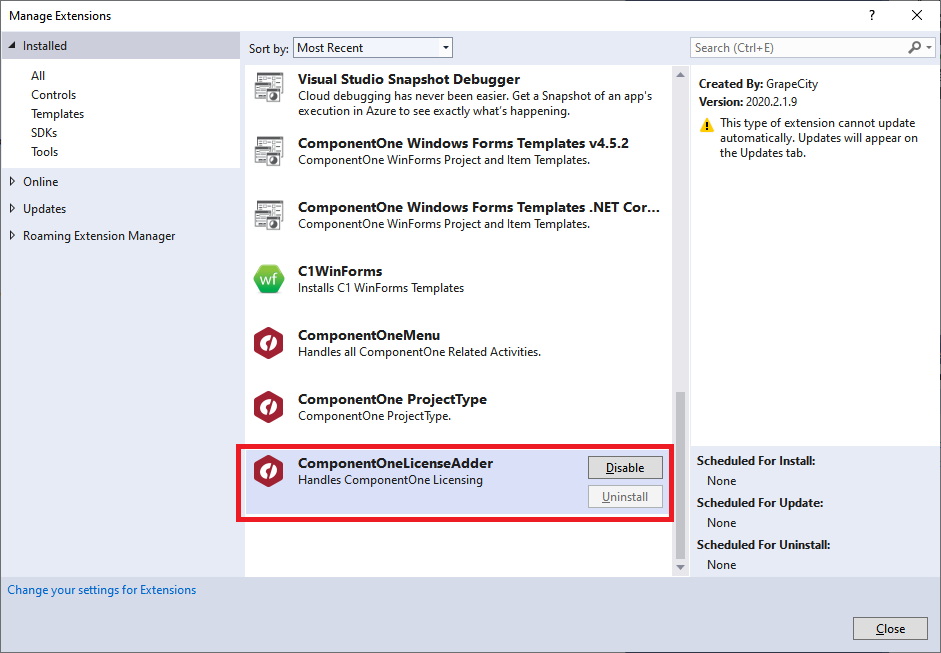Select the SDKs filter
Viewport: 941px width, 653px height.
coord(44,133)
